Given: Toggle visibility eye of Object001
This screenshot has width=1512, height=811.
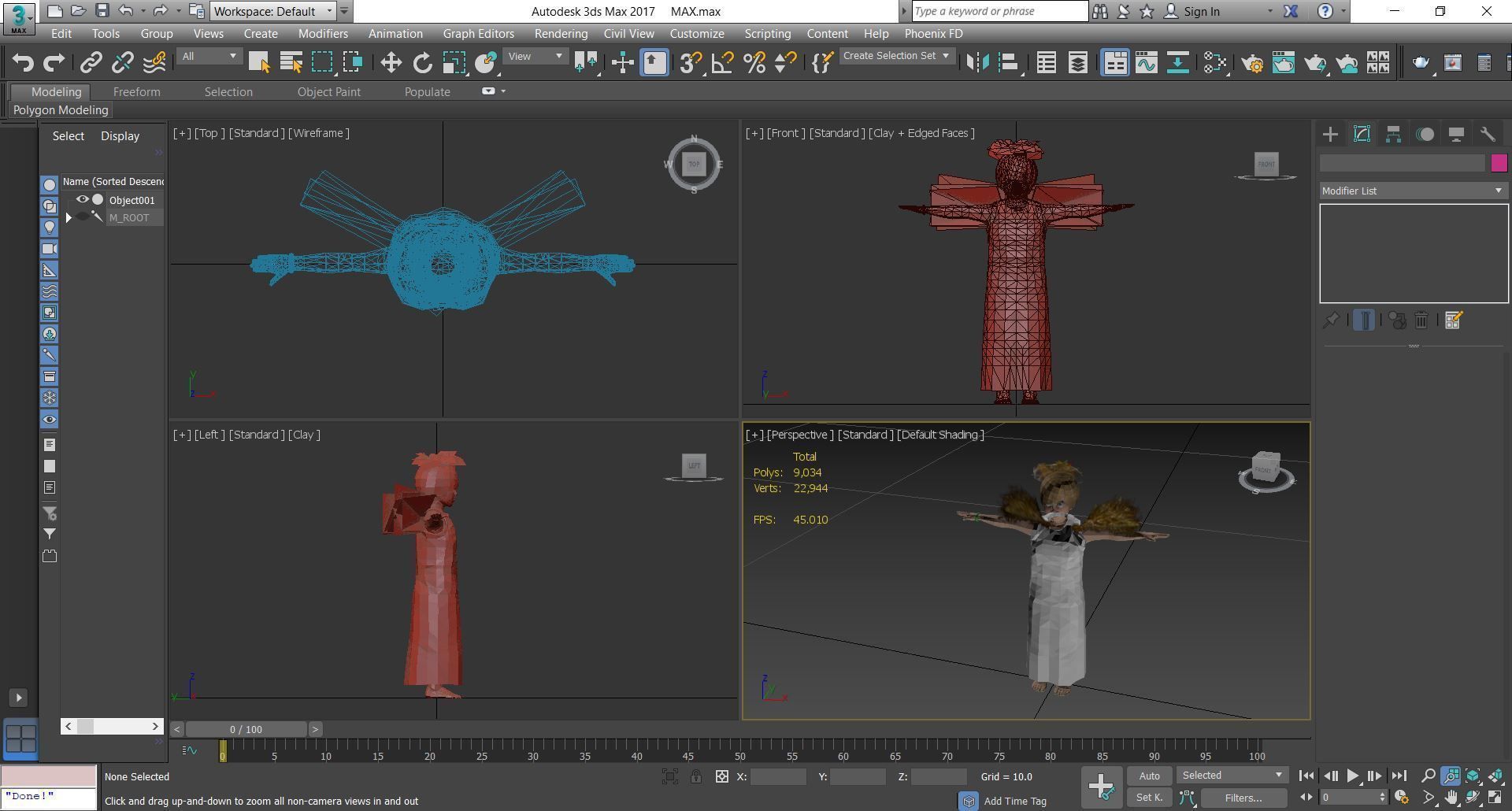Looking at the screenshot, I should point(82,200).
